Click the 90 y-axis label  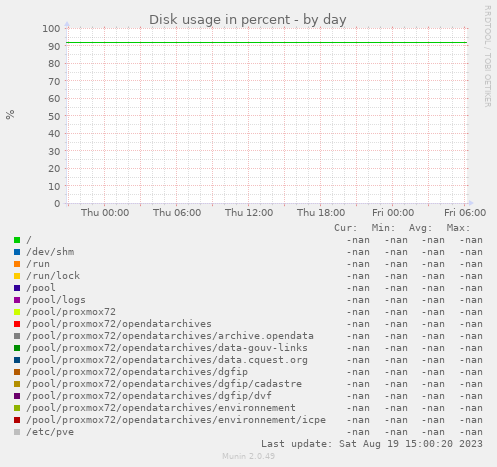coord(54,46)
